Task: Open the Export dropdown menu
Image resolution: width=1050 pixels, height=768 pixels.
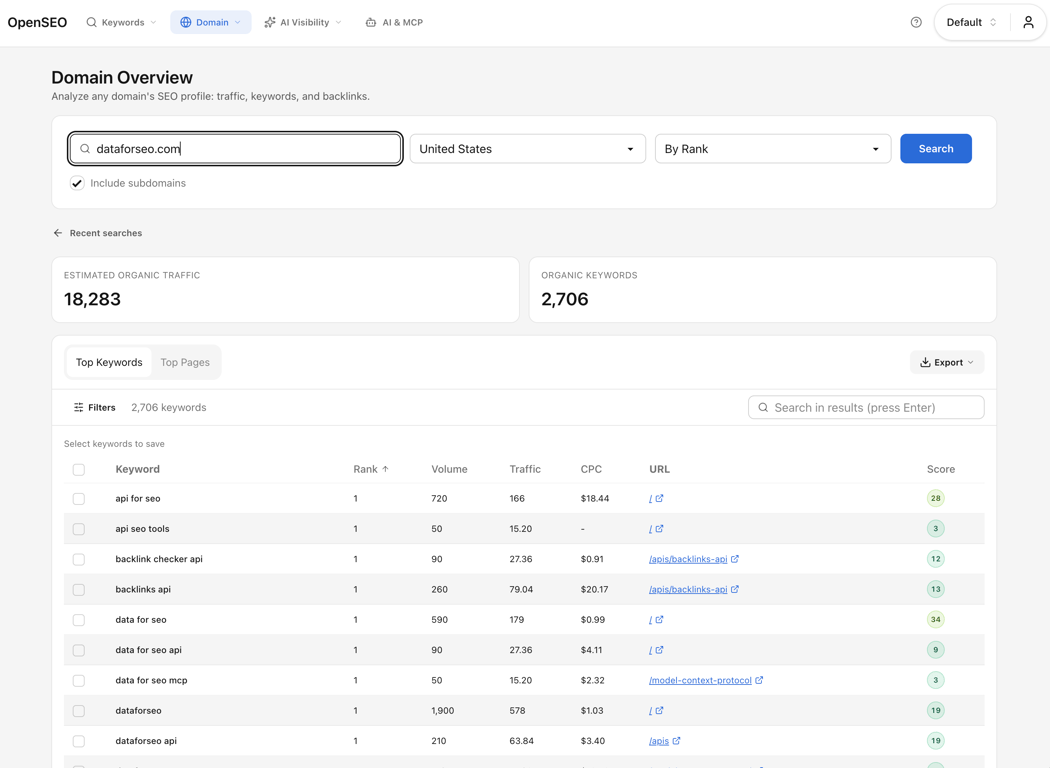Action: tap(947, 362)
